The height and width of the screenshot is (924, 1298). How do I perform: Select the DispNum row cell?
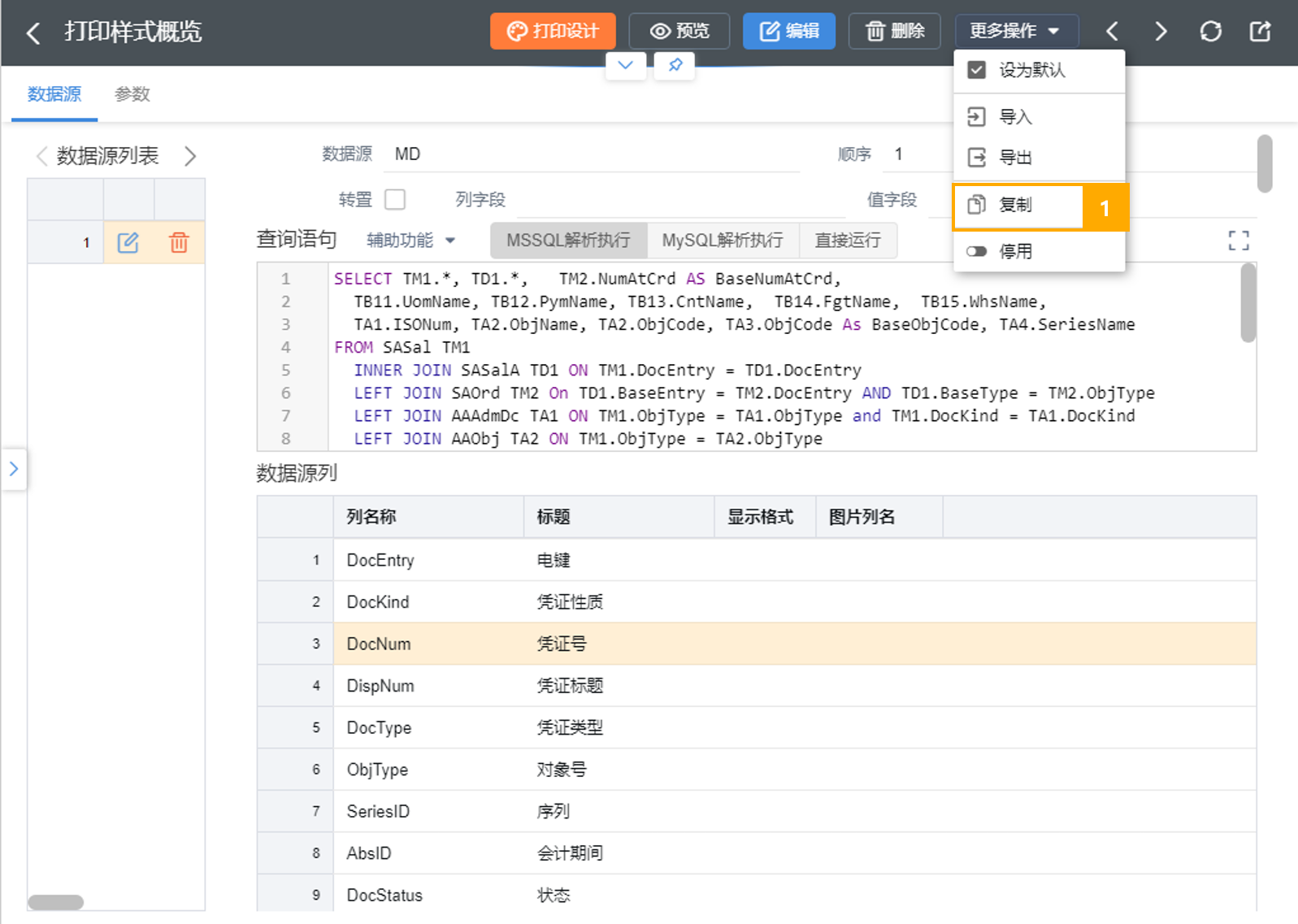[x=428, y=686]
